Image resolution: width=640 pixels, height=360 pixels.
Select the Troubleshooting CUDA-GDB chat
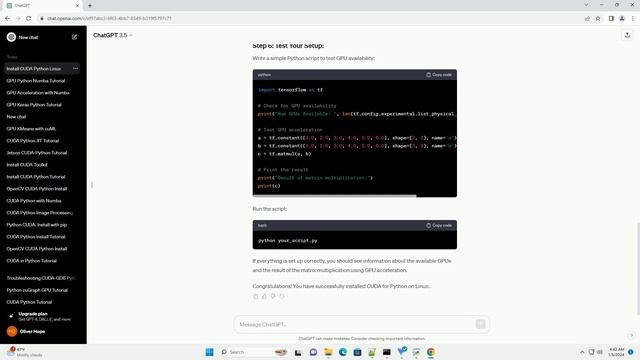[x=41, y=278]
